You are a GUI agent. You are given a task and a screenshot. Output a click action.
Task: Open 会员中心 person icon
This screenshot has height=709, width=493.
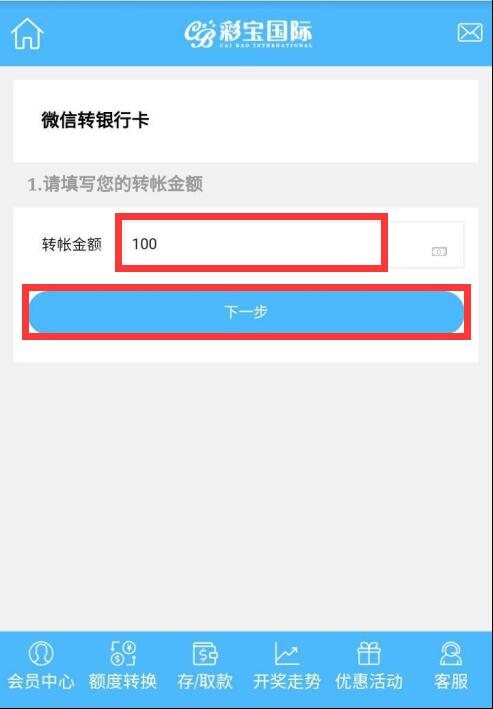coord(41,653)
